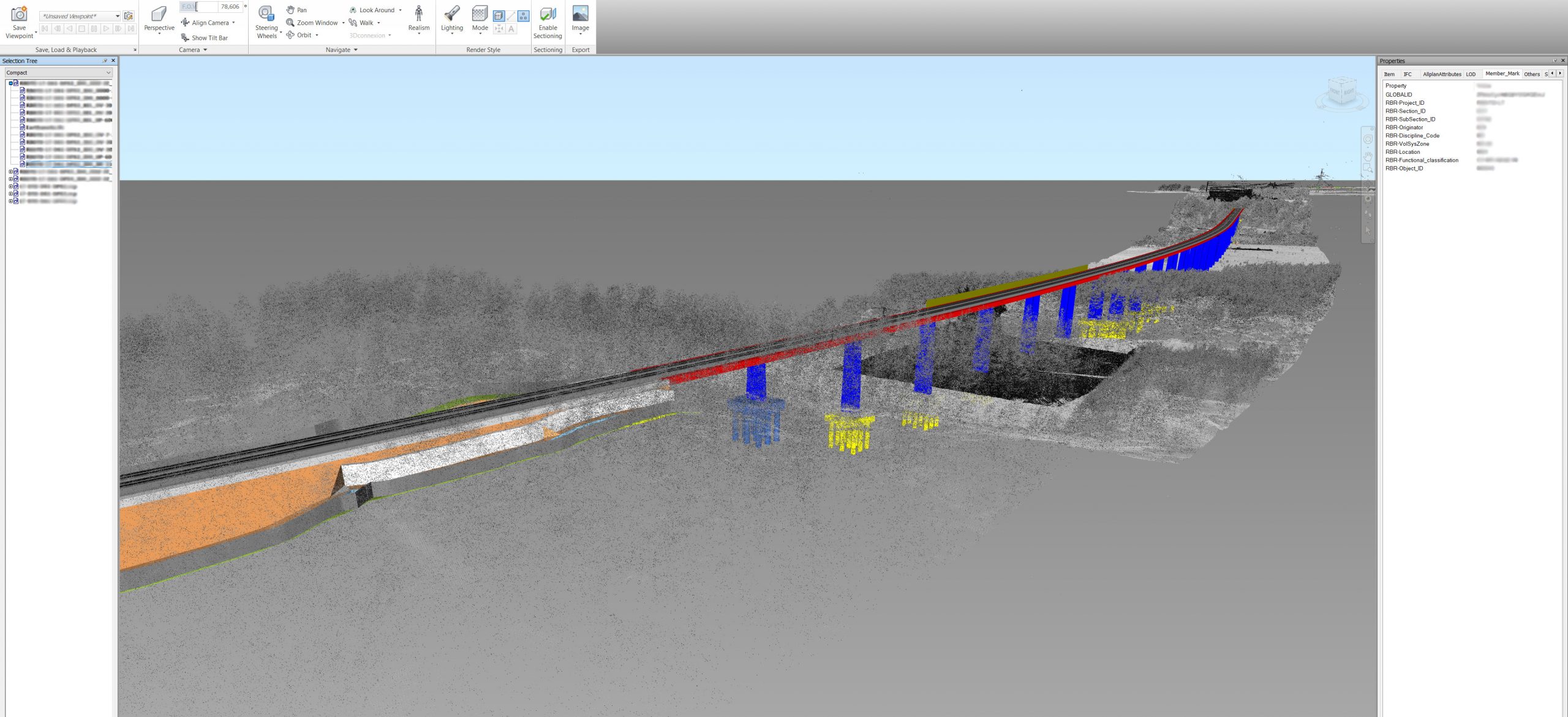This screenshot has width=1568, height=717.
Task: Click Enable Sectioning icon
Action: tap(548, 14)
